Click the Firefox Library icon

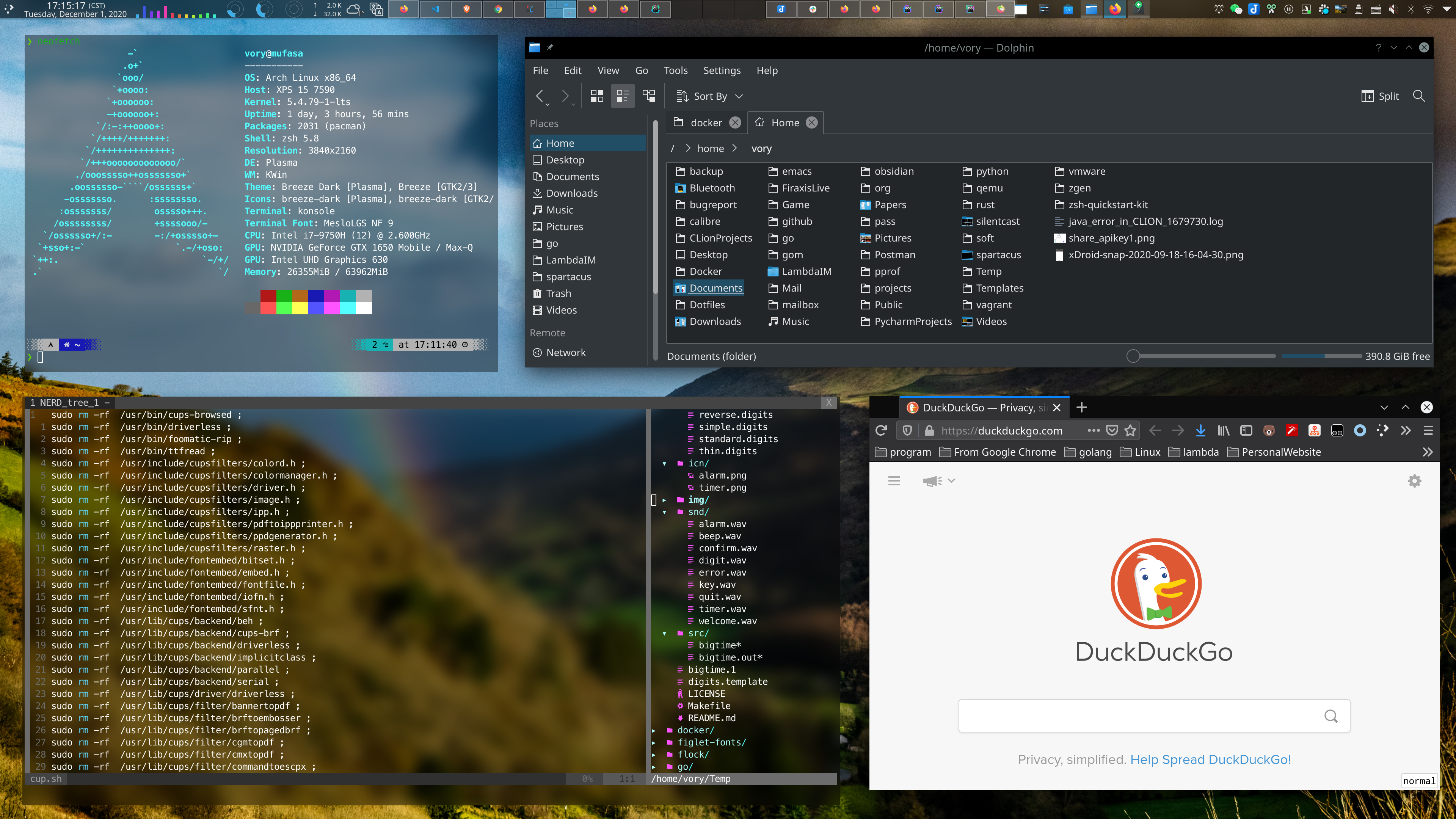click(1224, 431)
